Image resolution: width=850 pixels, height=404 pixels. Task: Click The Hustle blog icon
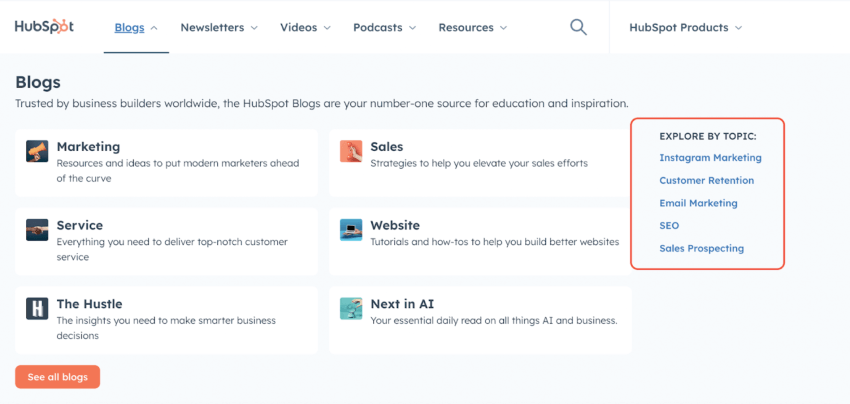(37, 308)
